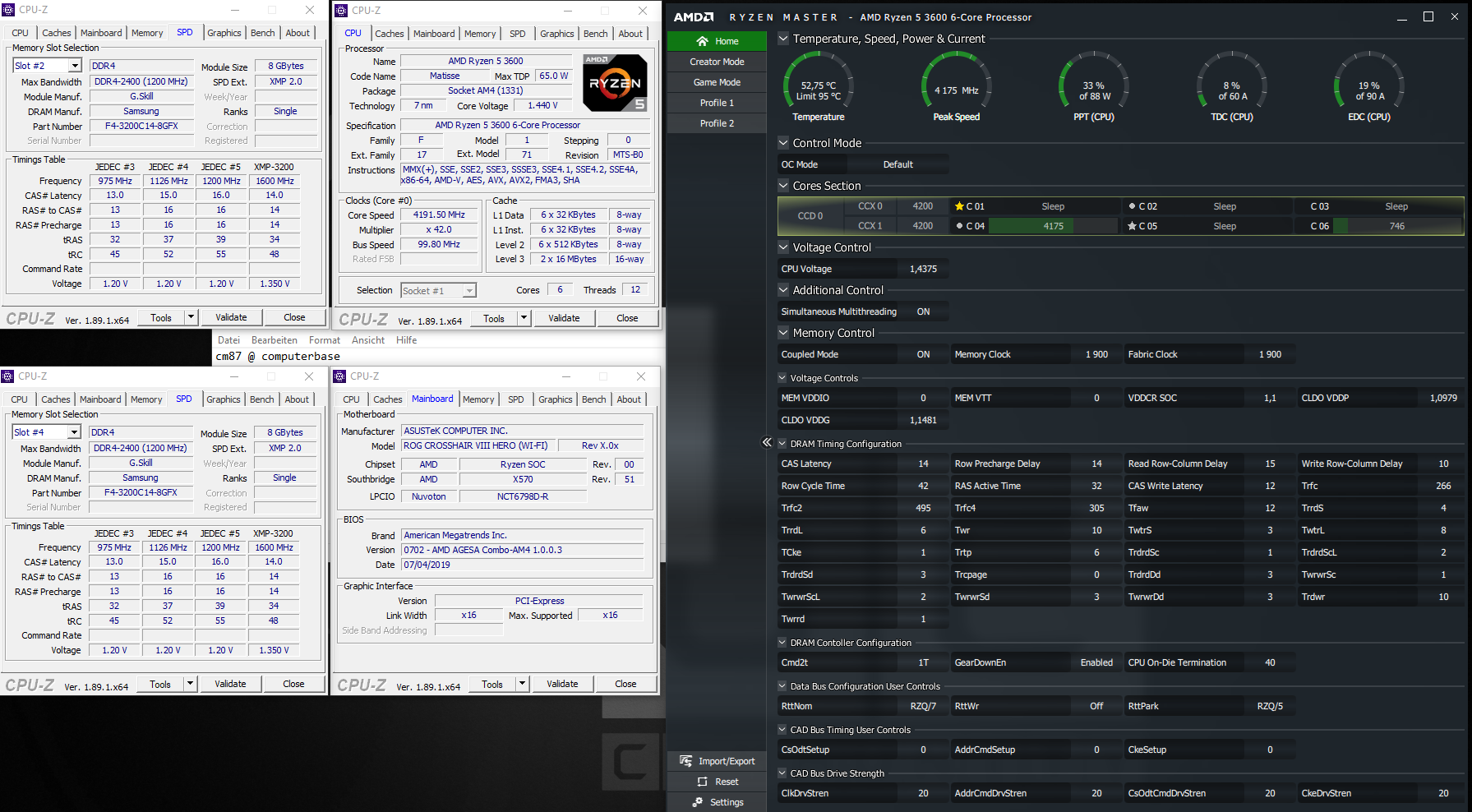
Task: Click the dot marker on core C 02
Action: [x=1132, y=206]
